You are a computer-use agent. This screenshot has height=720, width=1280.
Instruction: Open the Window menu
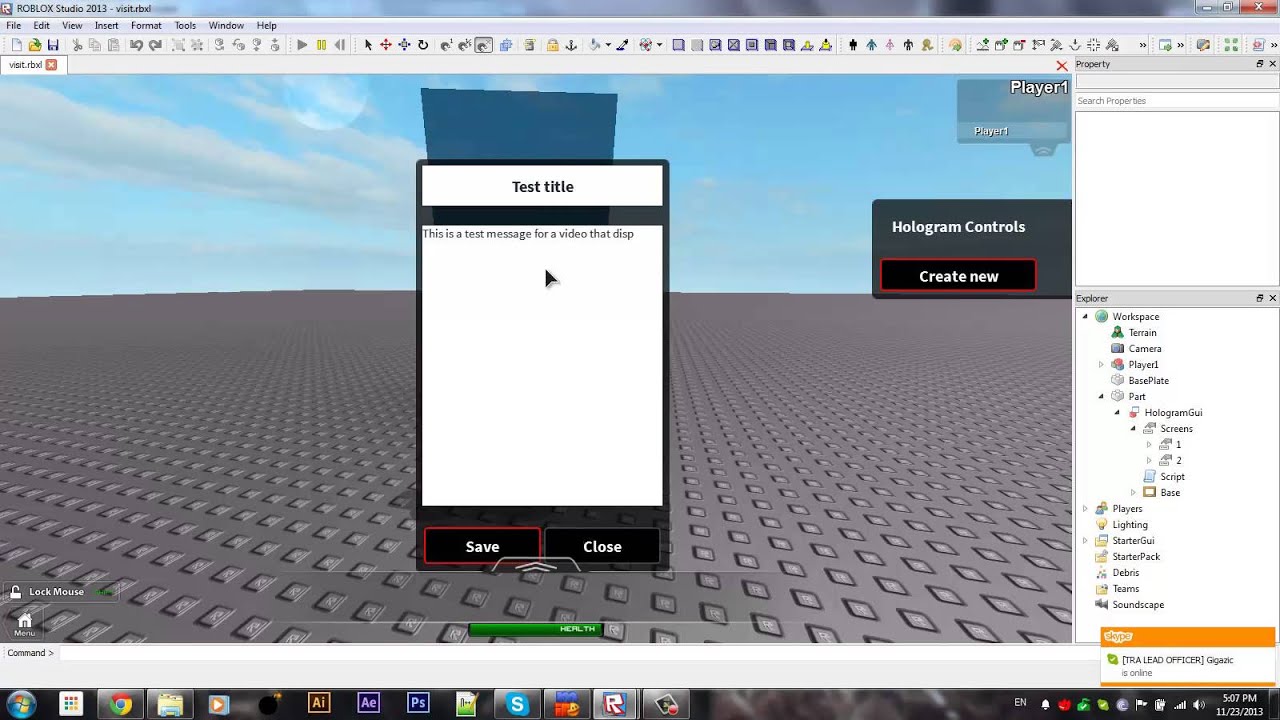(x=226, y=25)
